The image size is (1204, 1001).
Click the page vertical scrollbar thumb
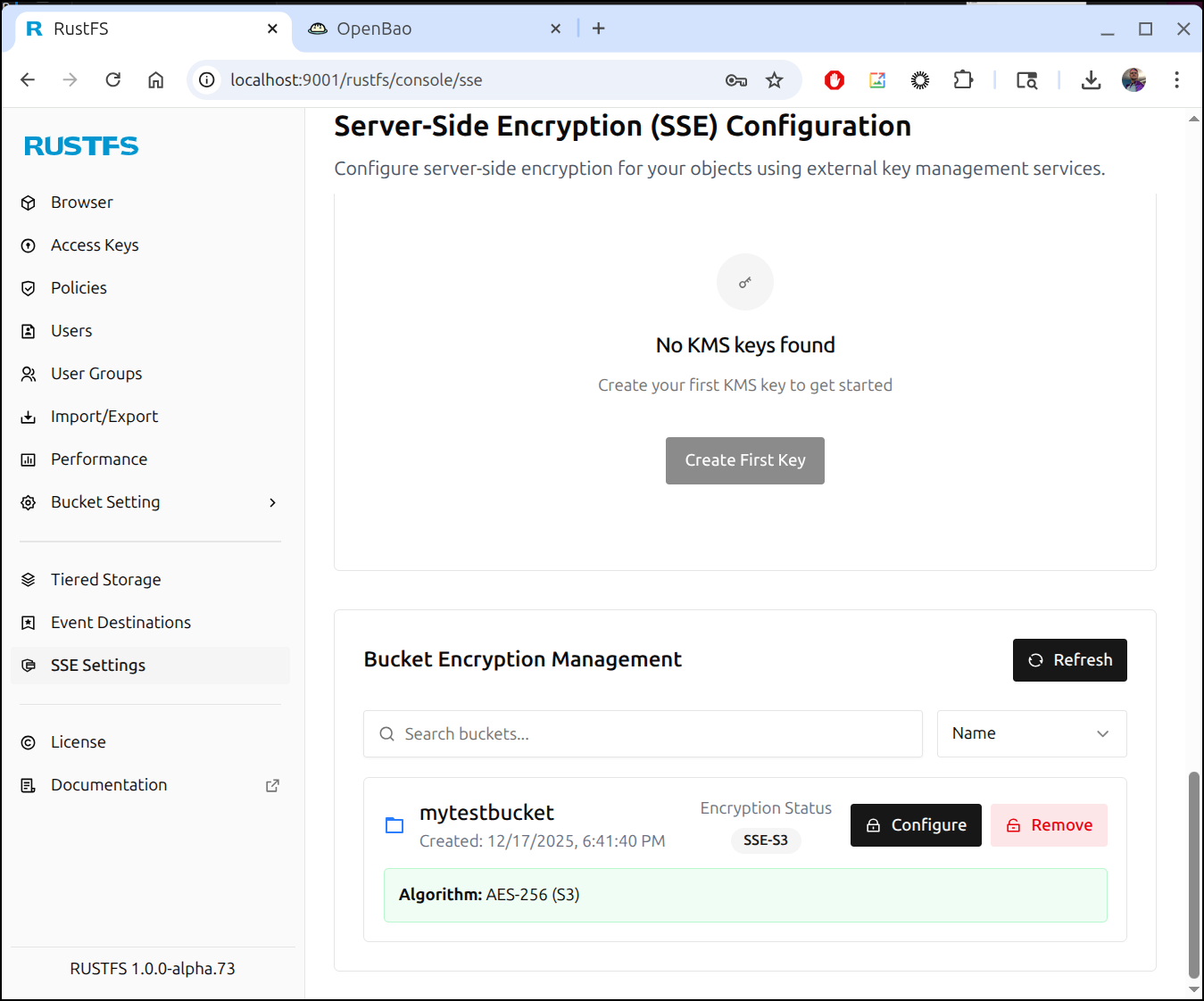[1193, 874]
